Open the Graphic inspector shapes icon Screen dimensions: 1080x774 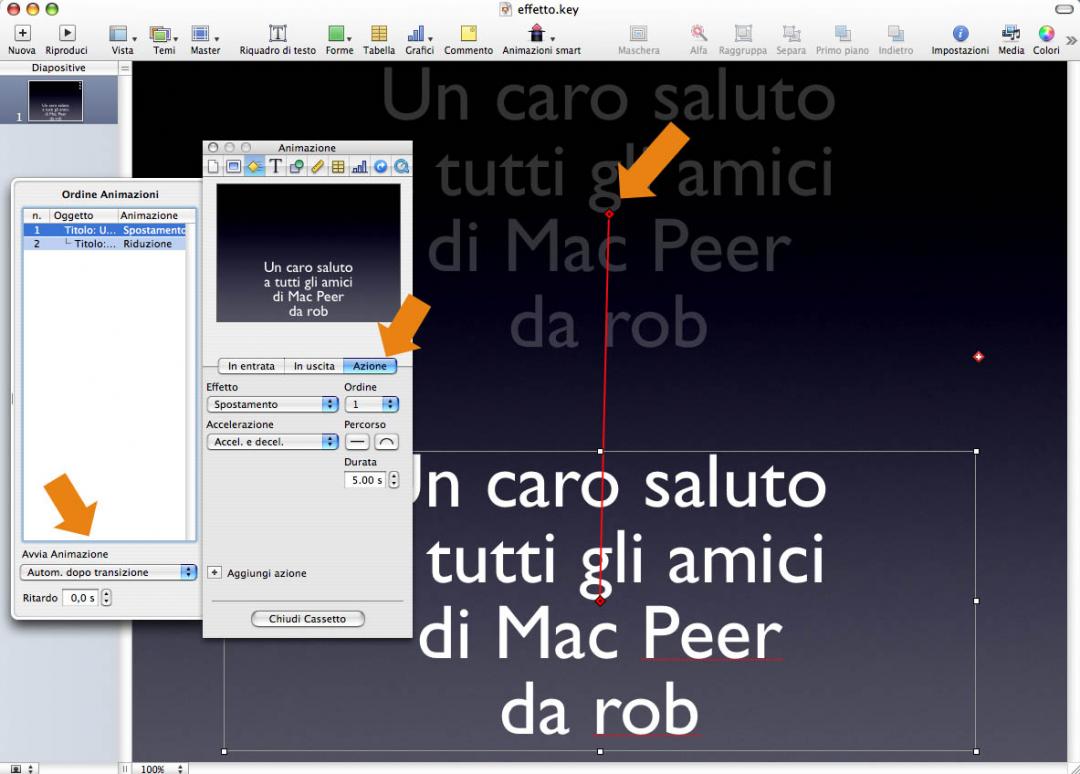tap(296, 166)
